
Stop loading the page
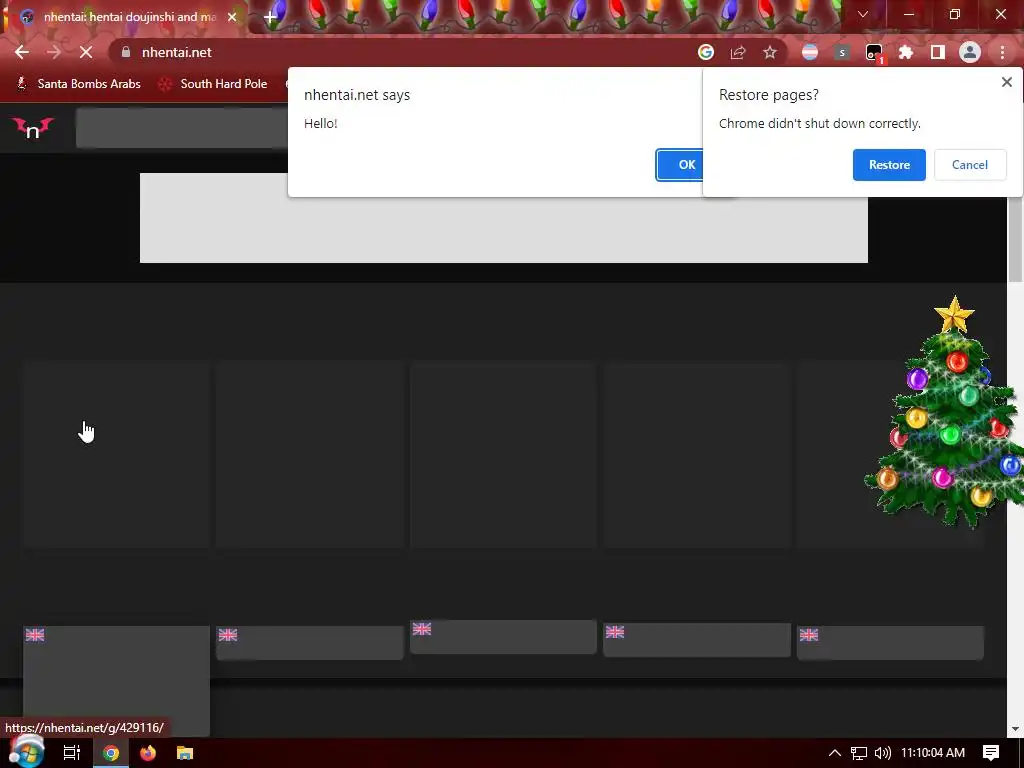click(x=86, y=52)
